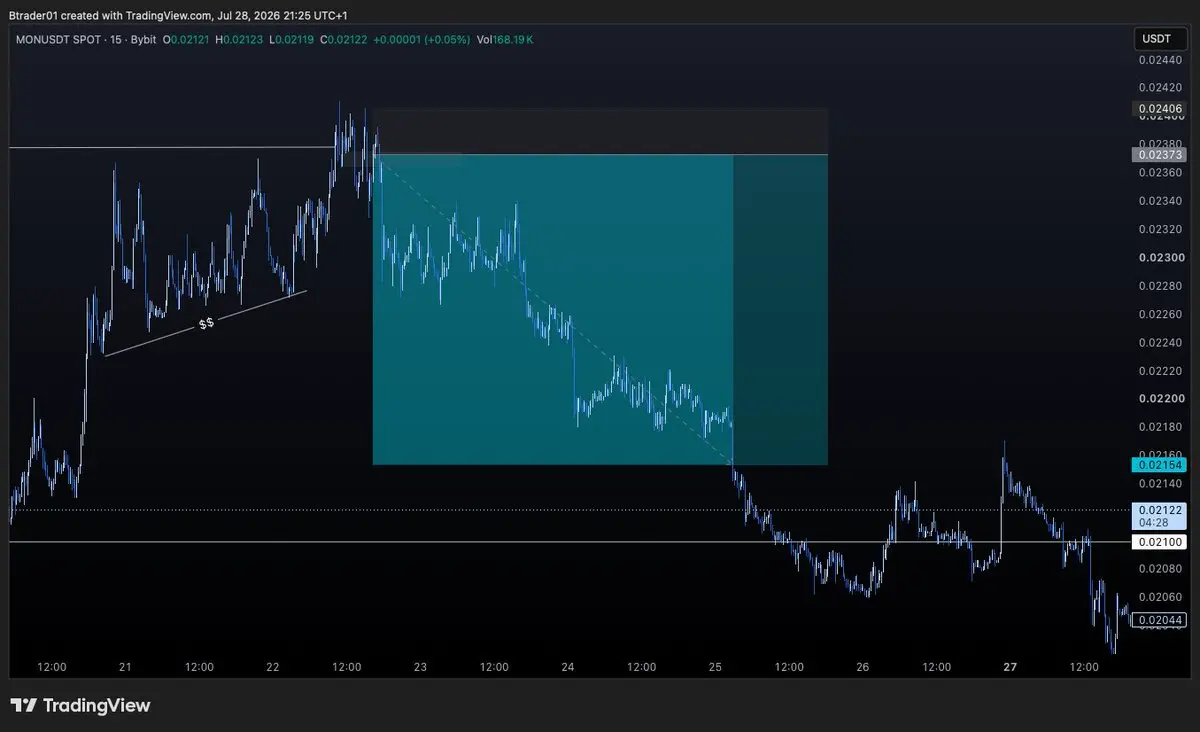Click date label 23 on time axis

click(421, 667)
